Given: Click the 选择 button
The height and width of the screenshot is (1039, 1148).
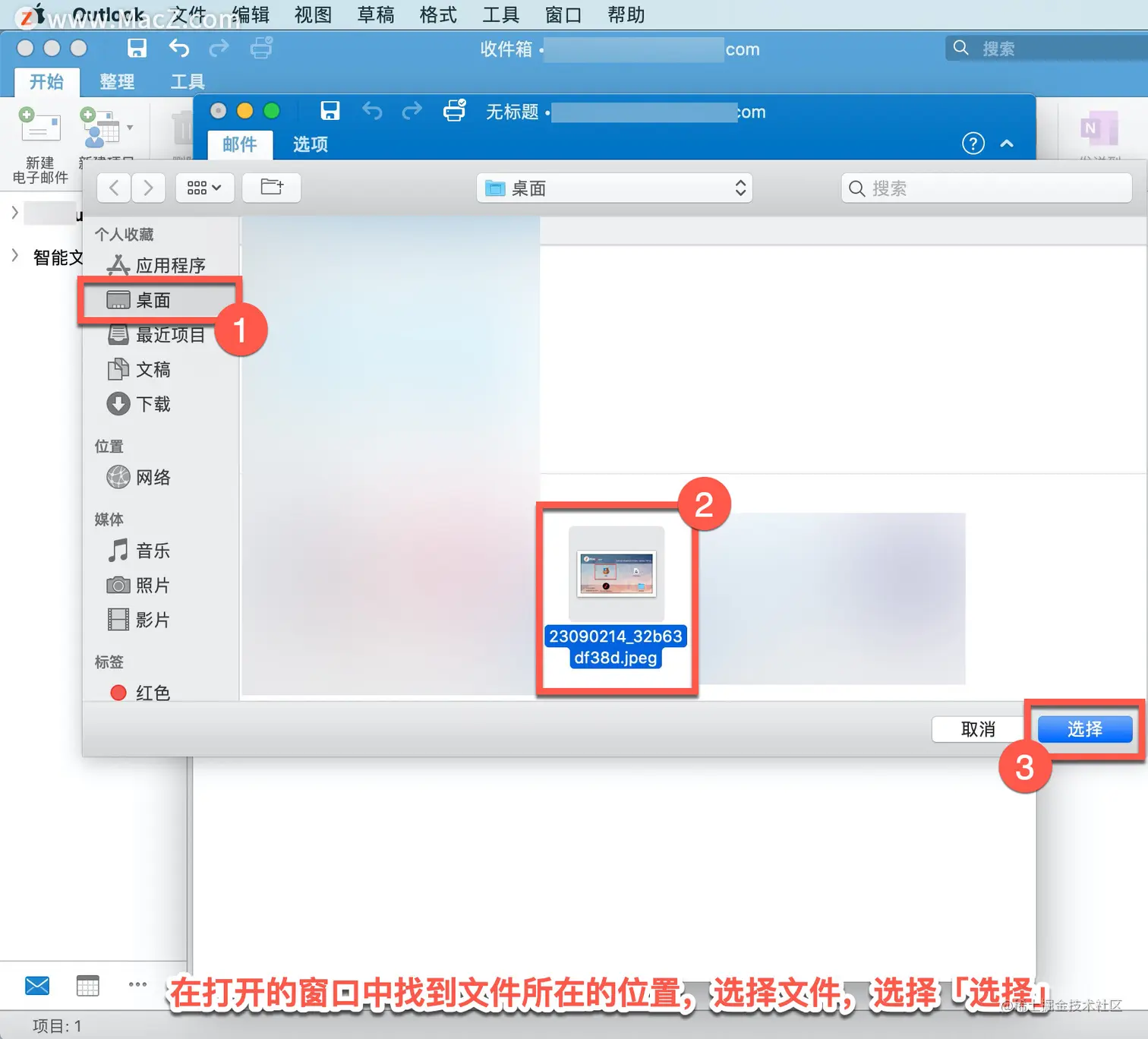Looking at the screenshot, I should pyautogui.click(x=1085, y=729).
